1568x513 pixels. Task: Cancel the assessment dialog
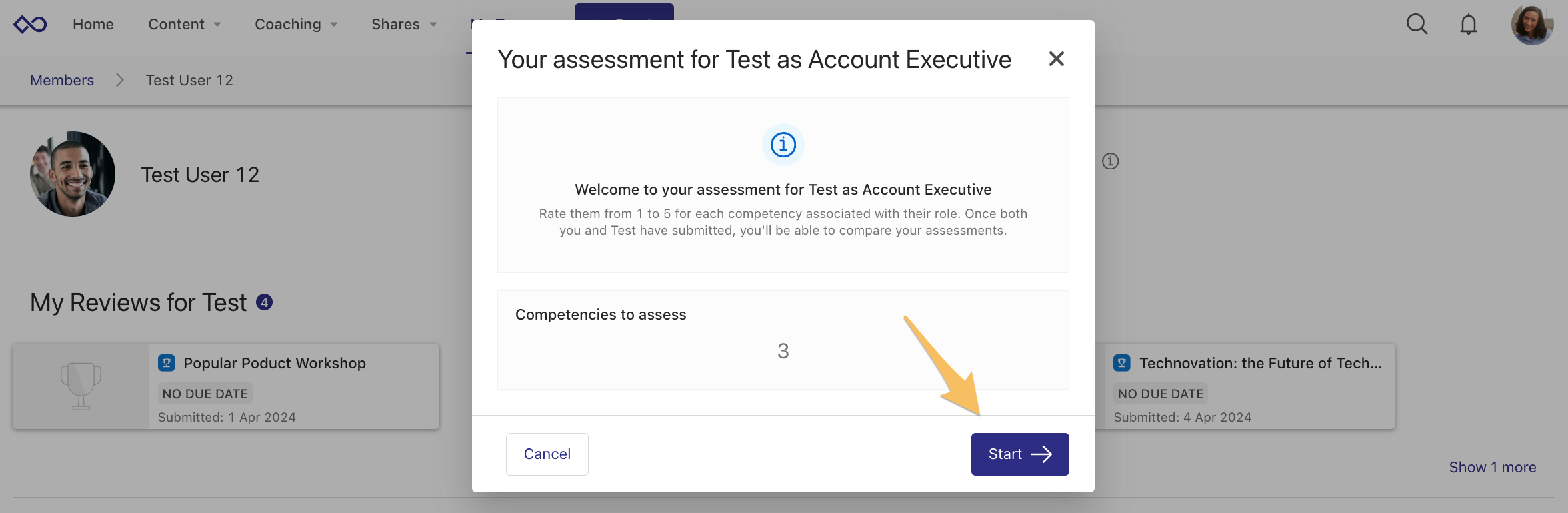pos(547,454)
